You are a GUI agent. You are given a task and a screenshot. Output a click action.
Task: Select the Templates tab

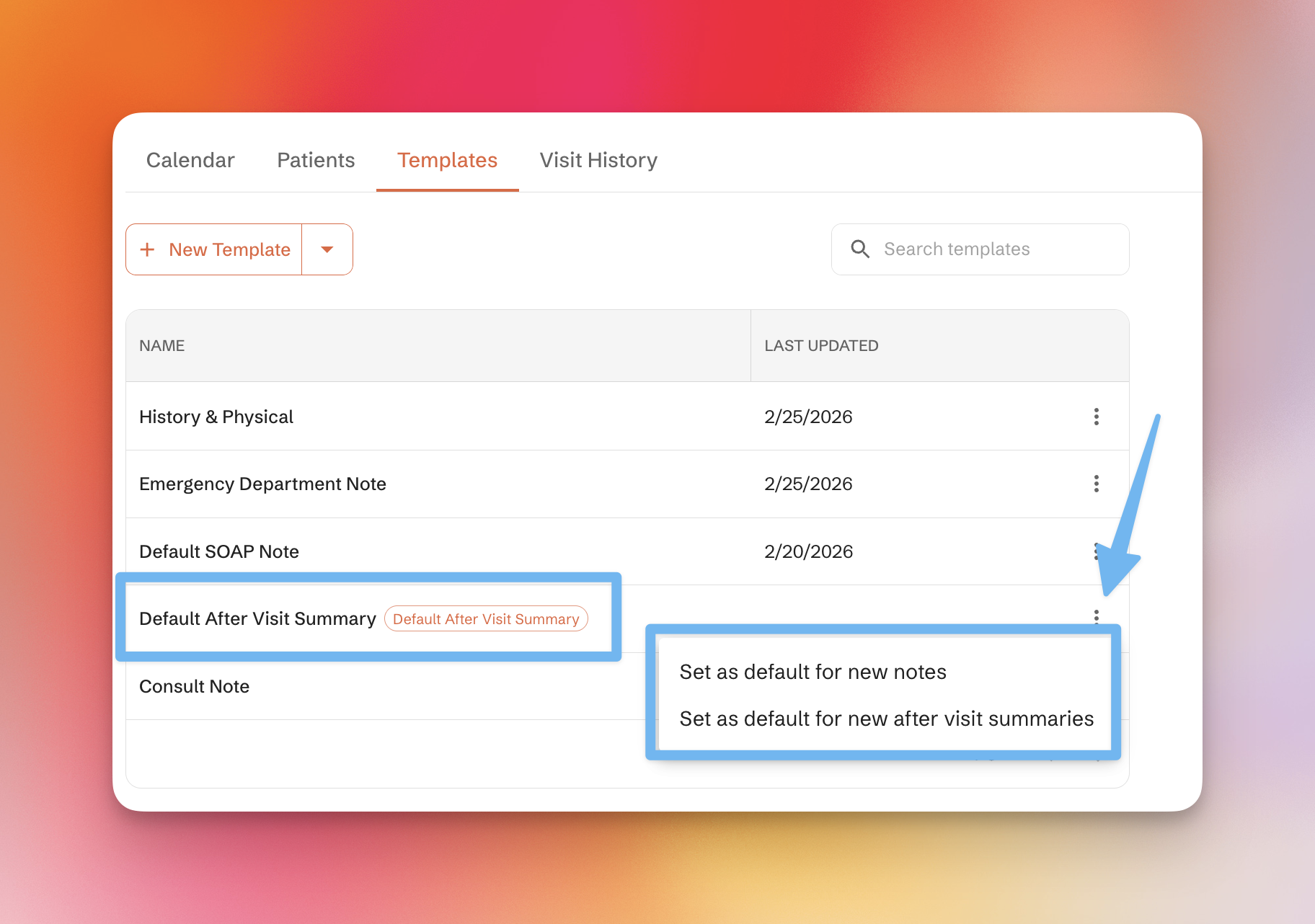point(448,160)
